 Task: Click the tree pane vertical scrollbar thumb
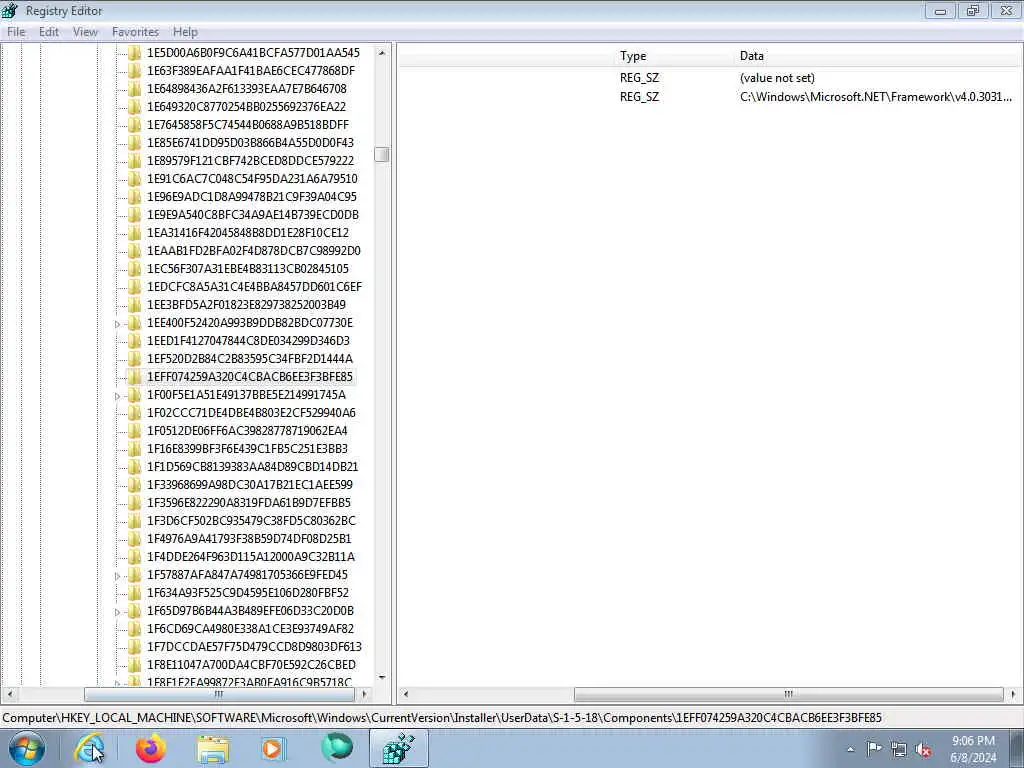382,154
